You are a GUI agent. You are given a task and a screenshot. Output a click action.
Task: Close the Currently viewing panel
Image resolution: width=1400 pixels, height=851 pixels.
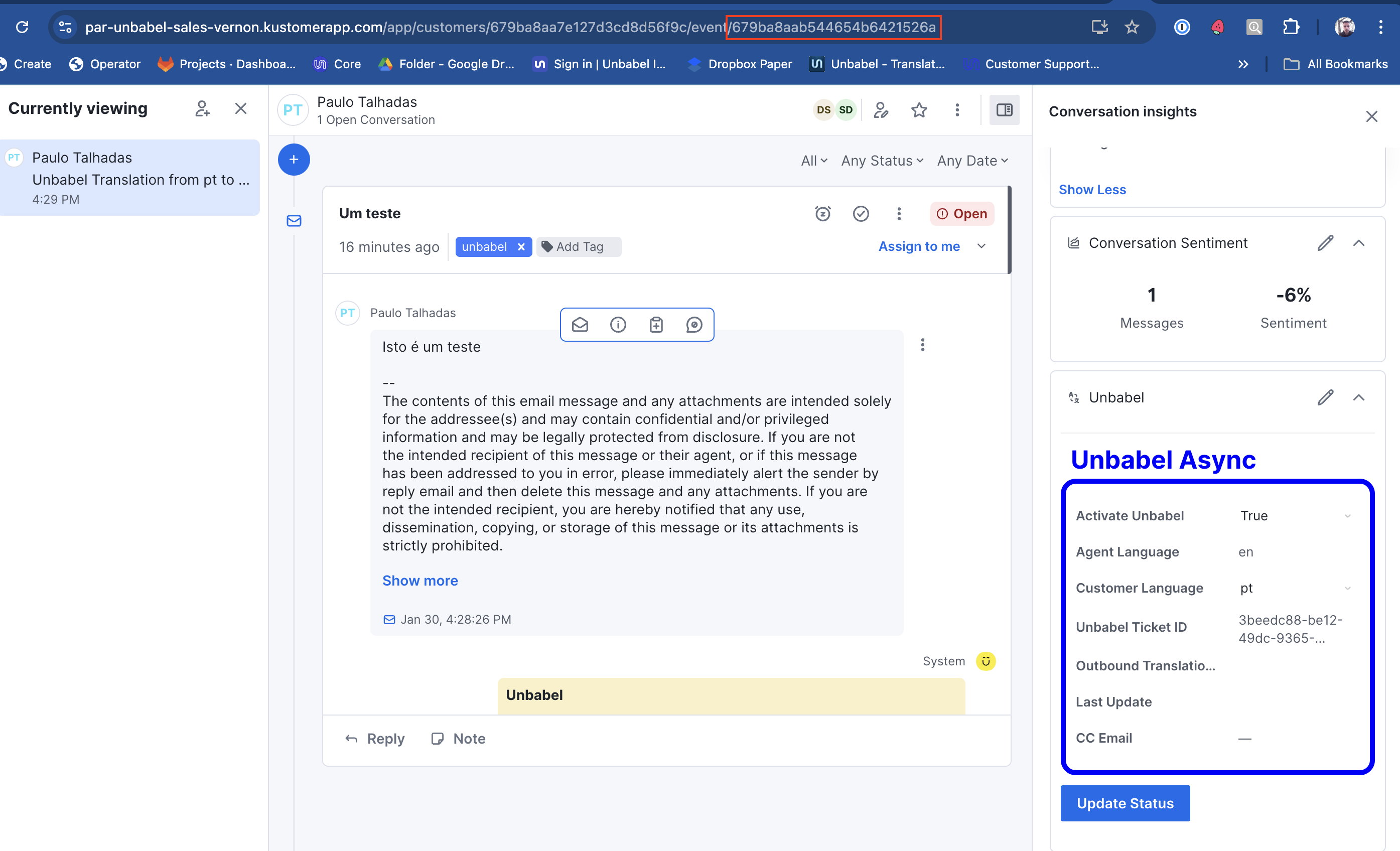pos(241,108)
